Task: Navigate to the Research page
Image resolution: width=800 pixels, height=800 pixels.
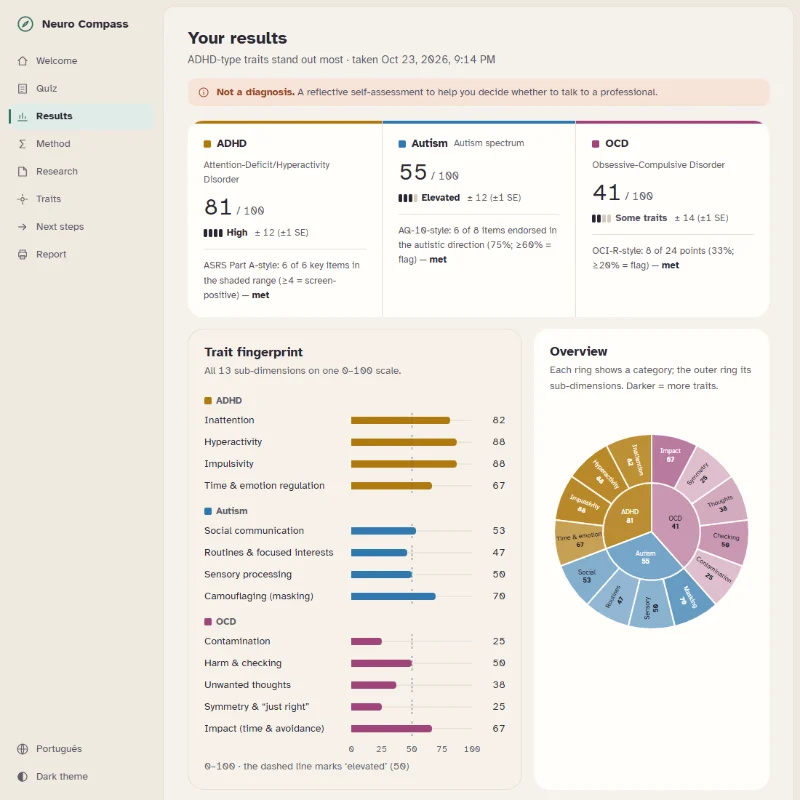Action: (x=81, y=171)
